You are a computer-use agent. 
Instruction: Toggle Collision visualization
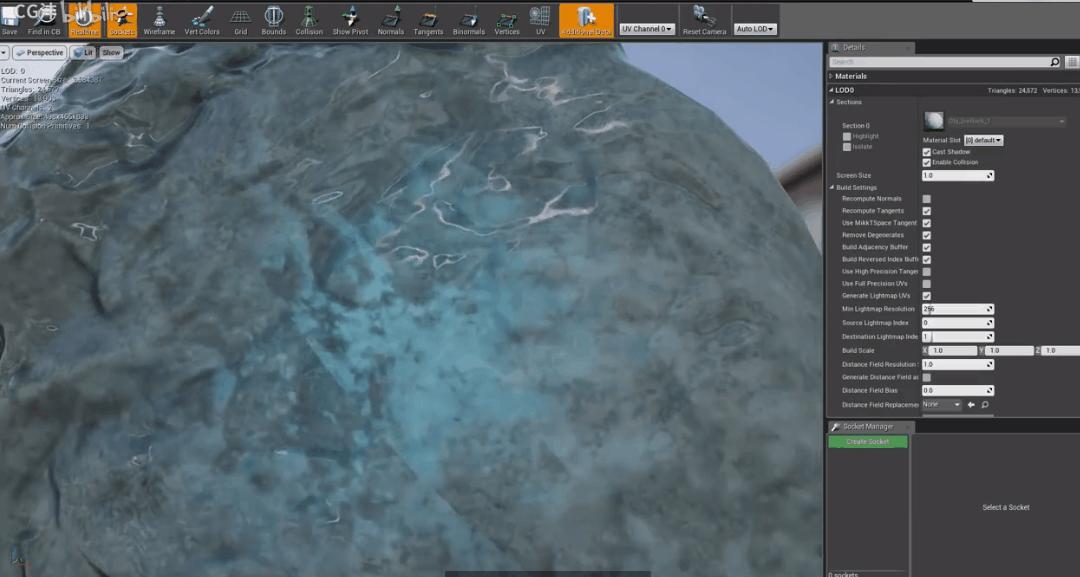[309, 20]
